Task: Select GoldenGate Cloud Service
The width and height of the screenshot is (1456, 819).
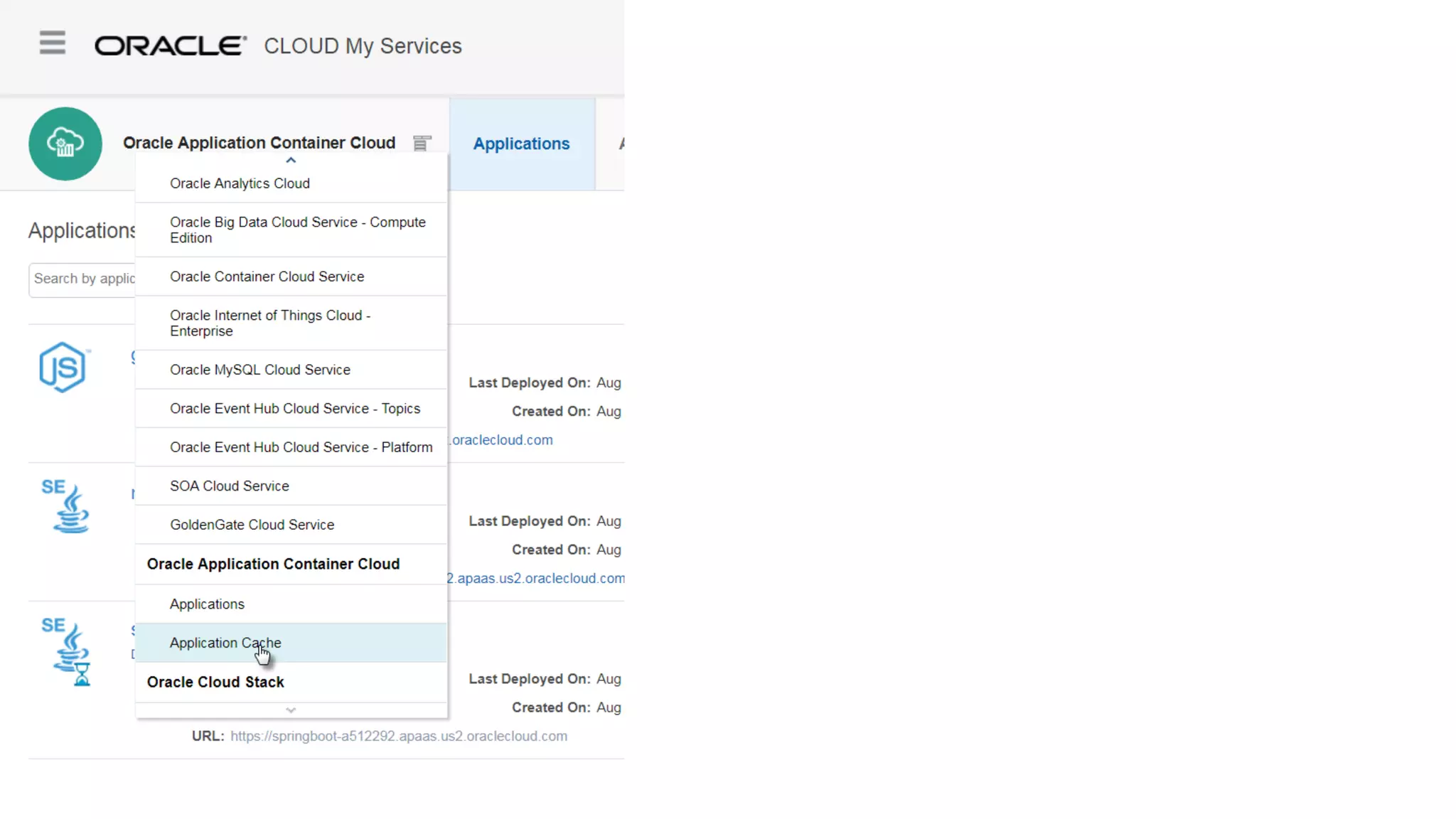Action: coord(252,525)
